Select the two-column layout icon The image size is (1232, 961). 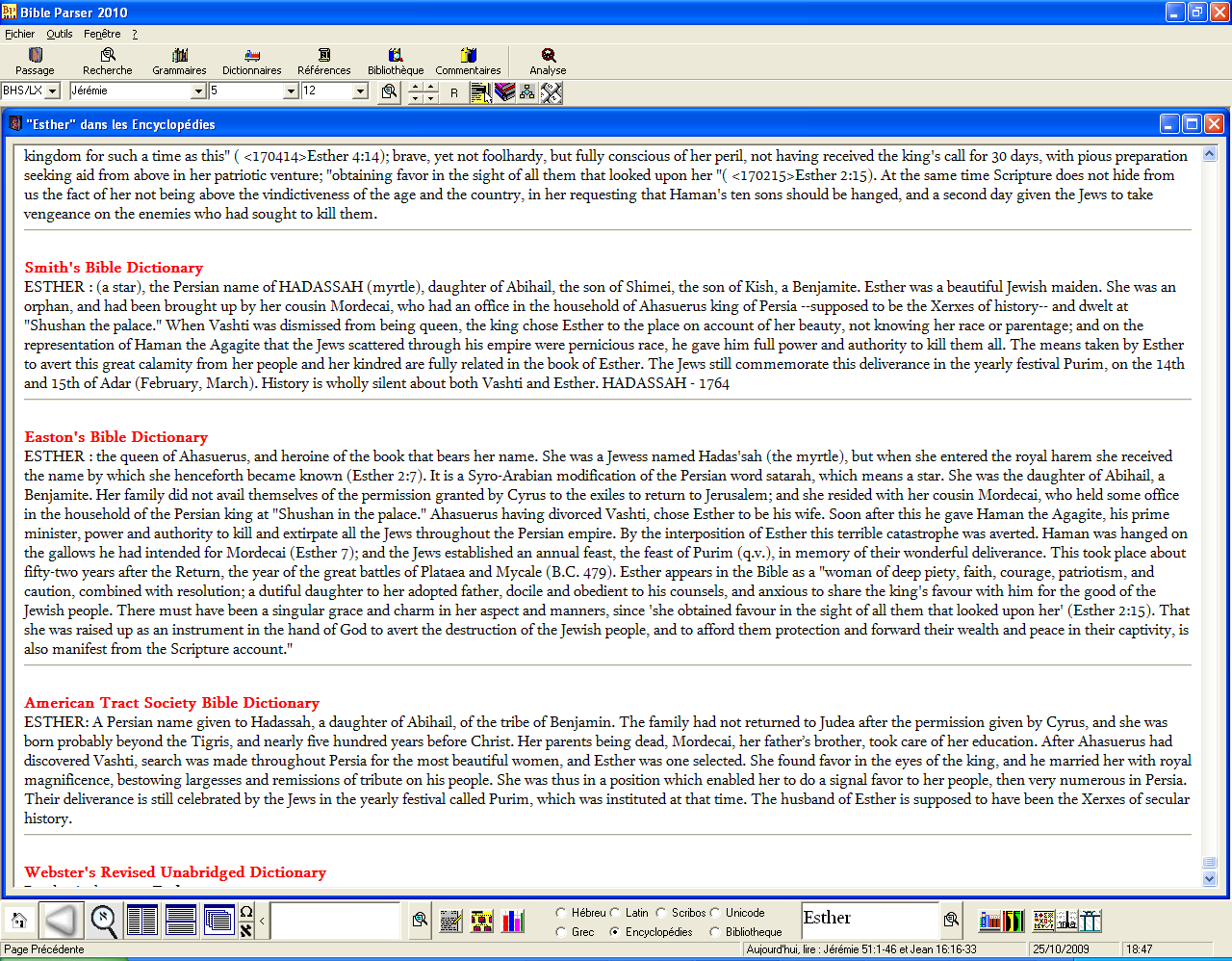[x=142, y=921]
